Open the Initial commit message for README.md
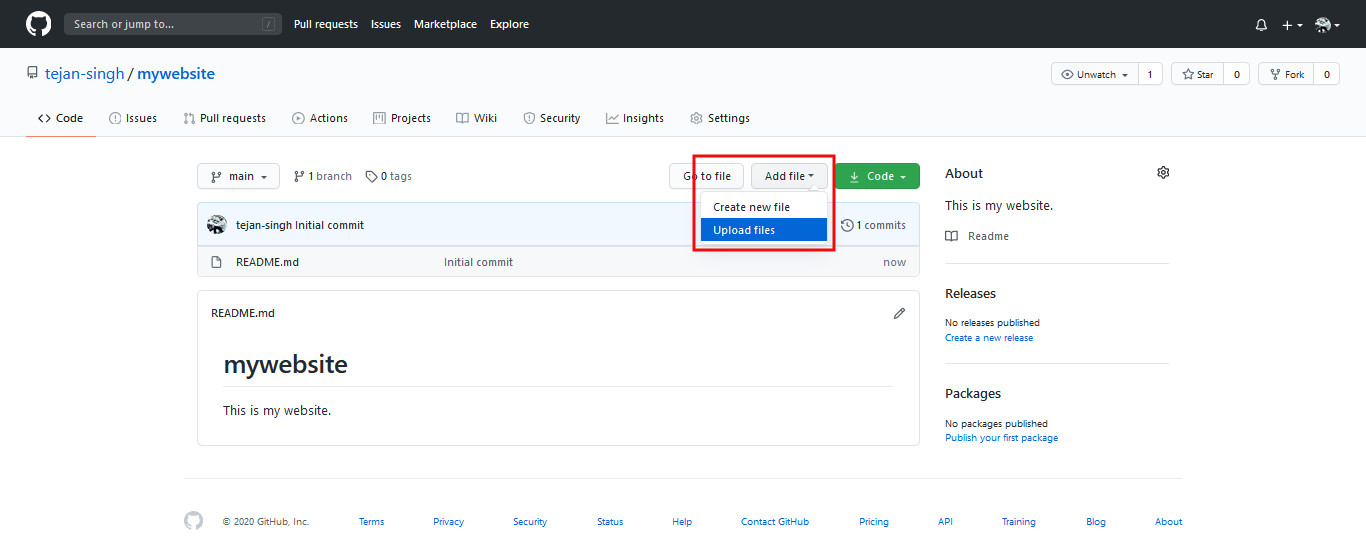 point(478,262)
